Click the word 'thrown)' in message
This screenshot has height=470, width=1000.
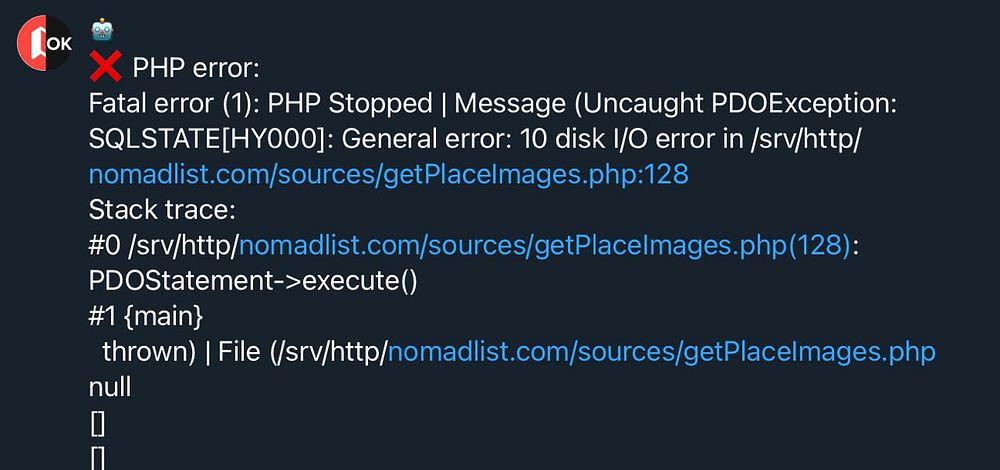point(150,352)
